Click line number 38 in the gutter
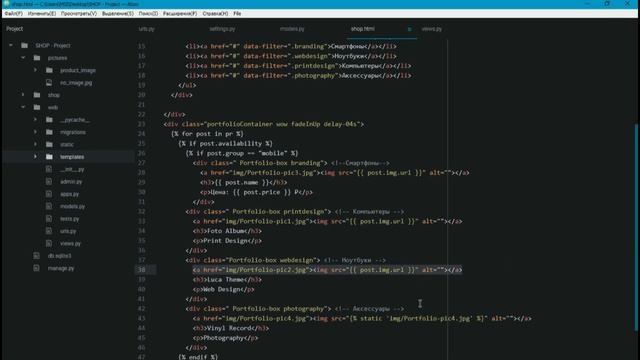This screenshot has width=640, height=360. coord(142,270)
